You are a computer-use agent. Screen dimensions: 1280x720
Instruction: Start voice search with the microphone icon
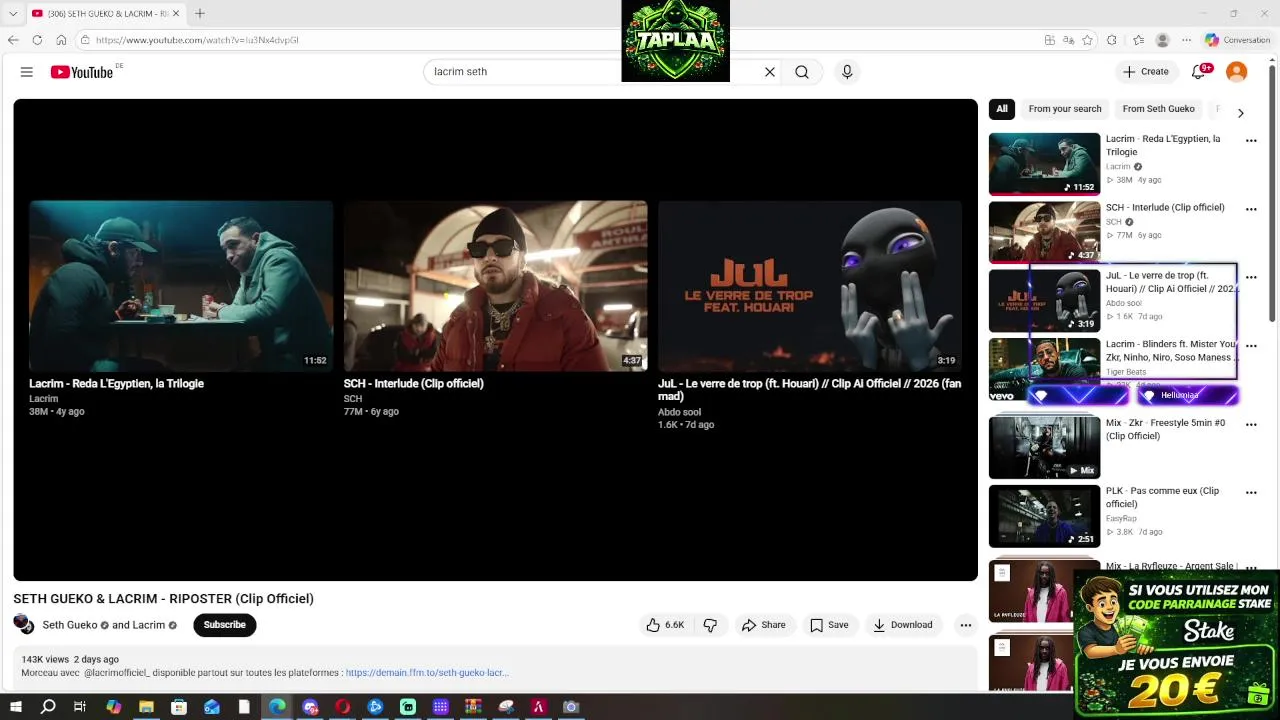[847, 72]
